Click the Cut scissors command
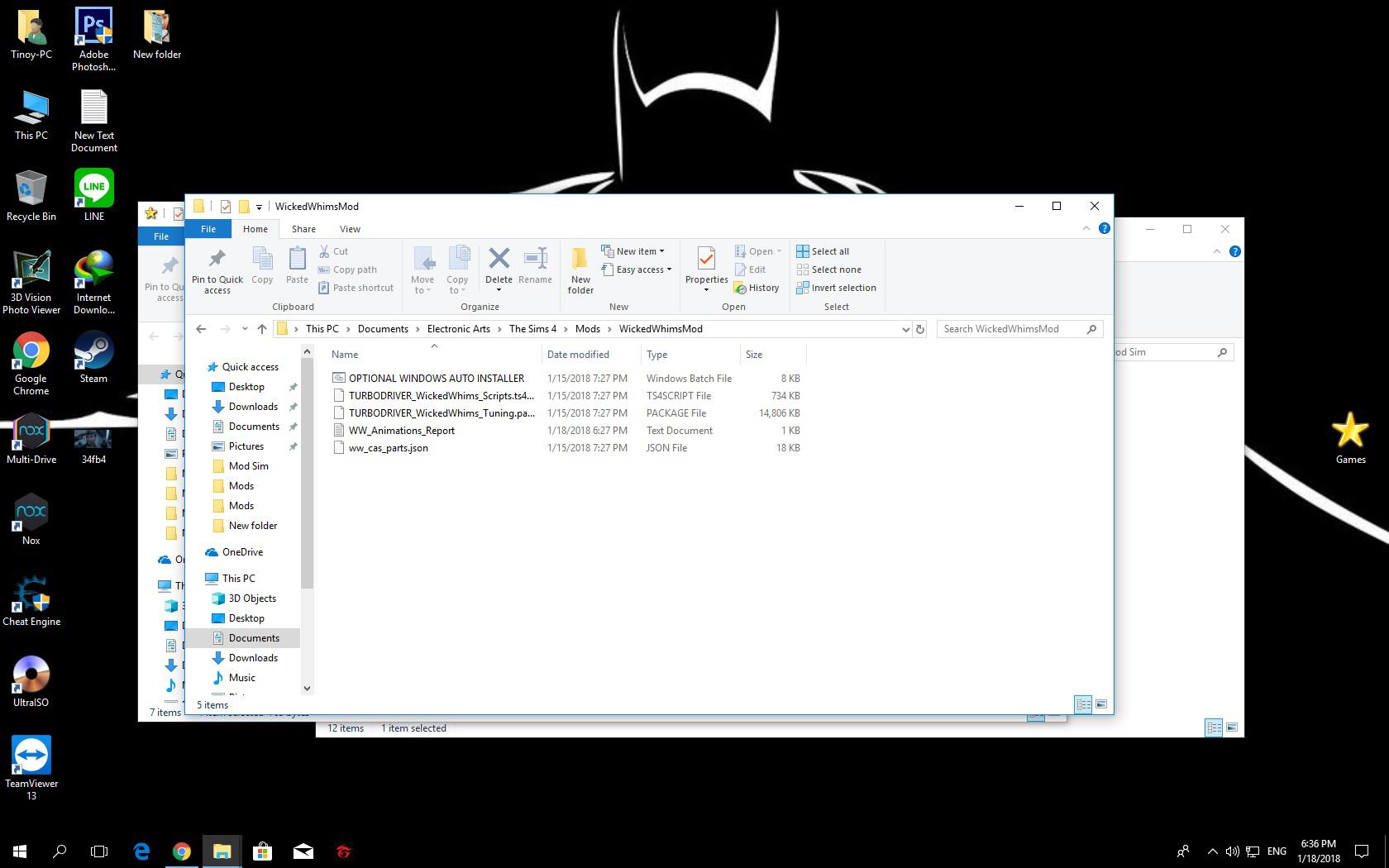The image size is (1389, 868). (x=334, y=251)
